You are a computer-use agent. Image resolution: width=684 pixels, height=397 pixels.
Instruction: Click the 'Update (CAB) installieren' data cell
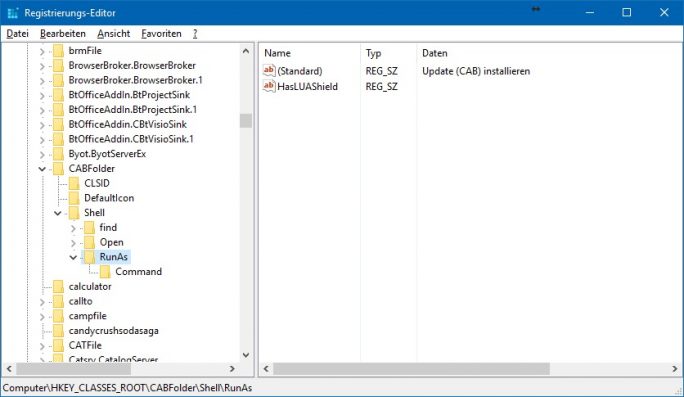476,71
